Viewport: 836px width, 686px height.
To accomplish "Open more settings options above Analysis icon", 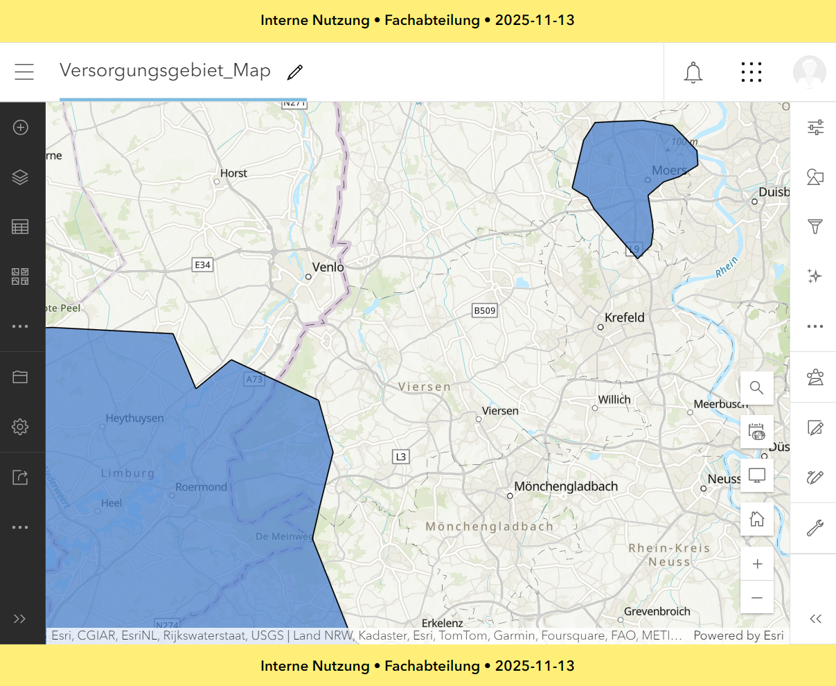I will pyautogui.click(x=815, y=326).
